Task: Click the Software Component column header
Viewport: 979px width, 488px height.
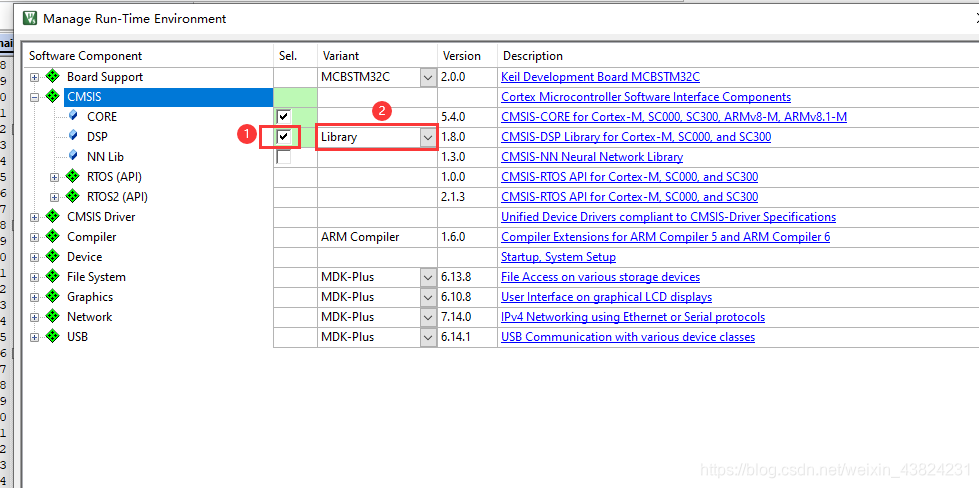Action: pos(149,56)
